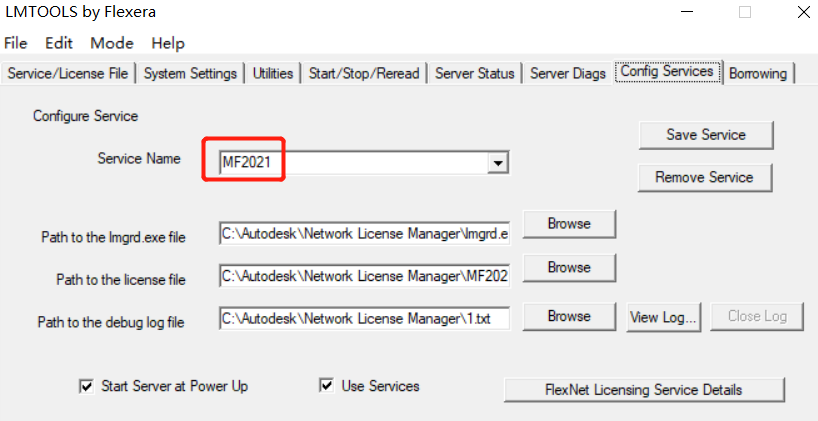
Task: Go to the Utilities tab
Action: (273, 74)
